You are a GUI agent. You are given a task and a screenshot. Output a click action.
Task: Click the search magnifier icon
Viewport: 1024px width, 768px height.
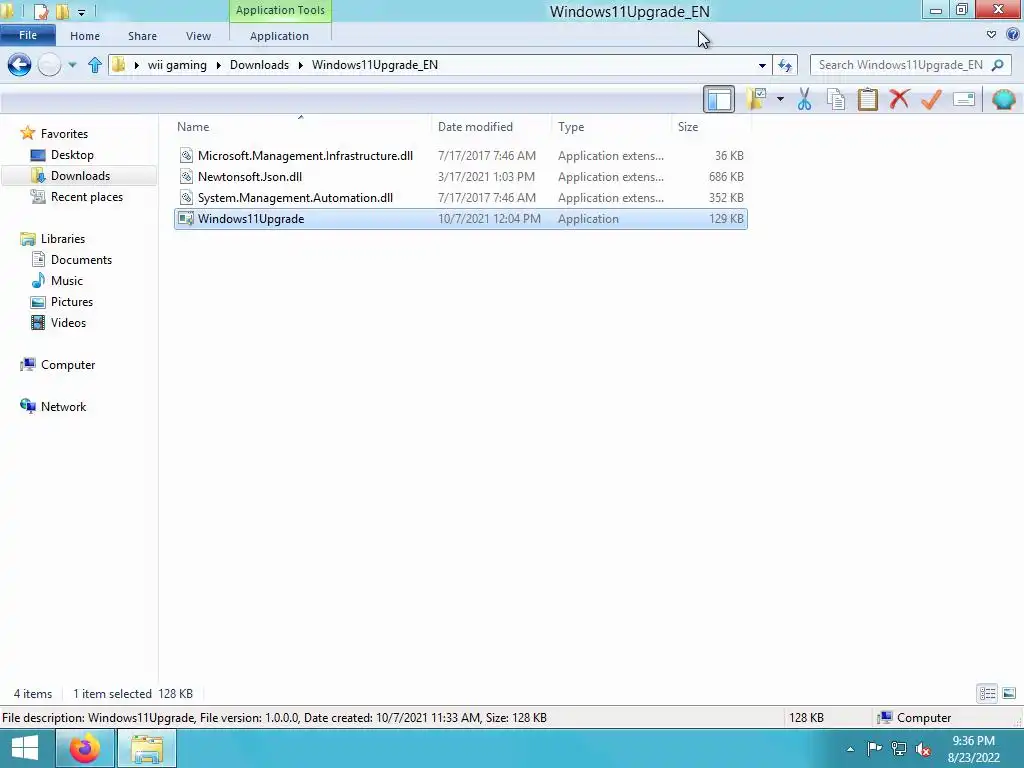(997, 65)
